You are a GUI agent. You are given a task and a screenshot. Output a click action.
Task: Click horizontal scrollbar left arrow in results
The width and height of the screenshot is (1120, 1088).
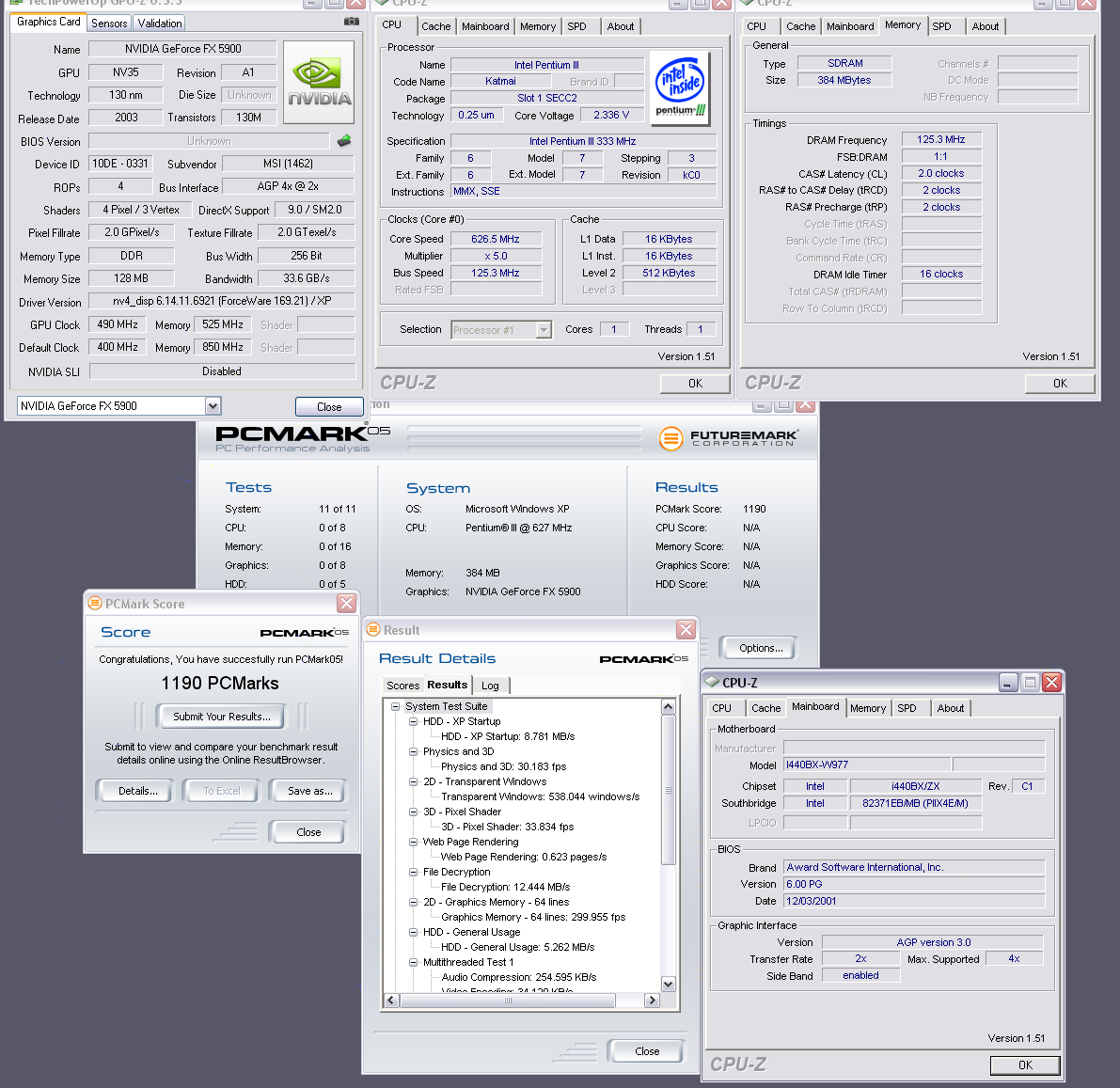(x=390, y=1001)
